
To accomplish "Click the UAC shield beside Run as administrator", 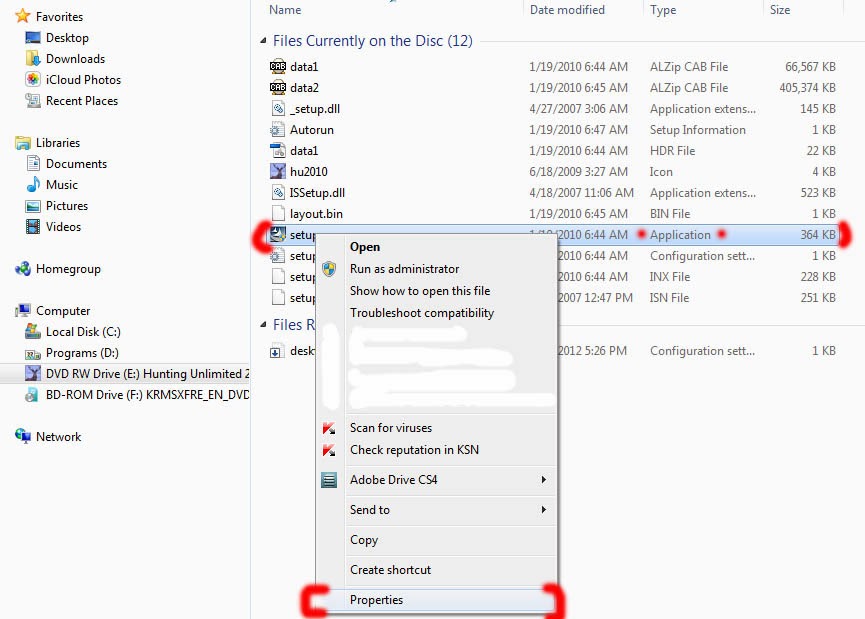I will (x=328, y=268).
